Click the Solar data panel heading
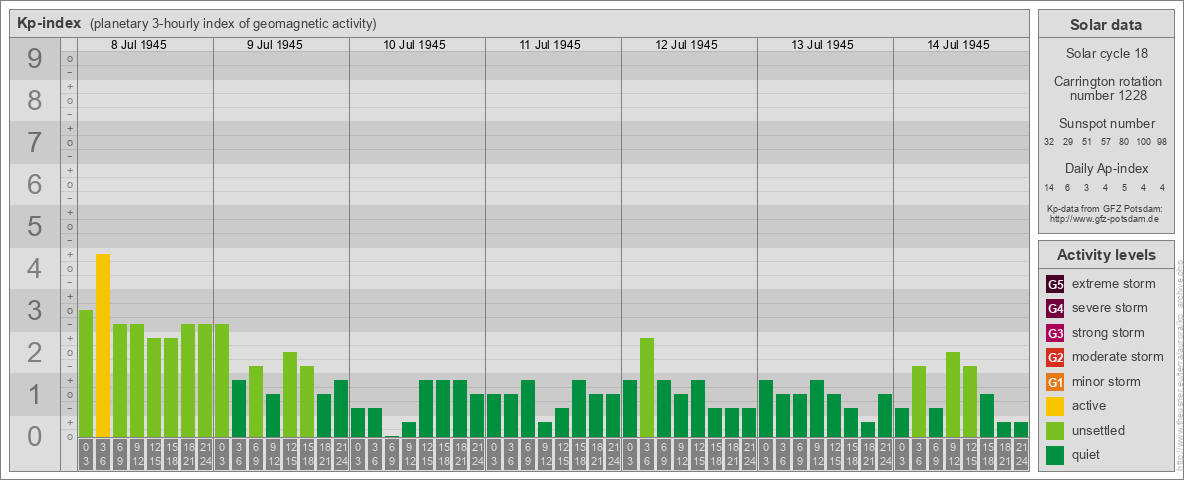1184x480 pixels. (x=1106, y=25)
